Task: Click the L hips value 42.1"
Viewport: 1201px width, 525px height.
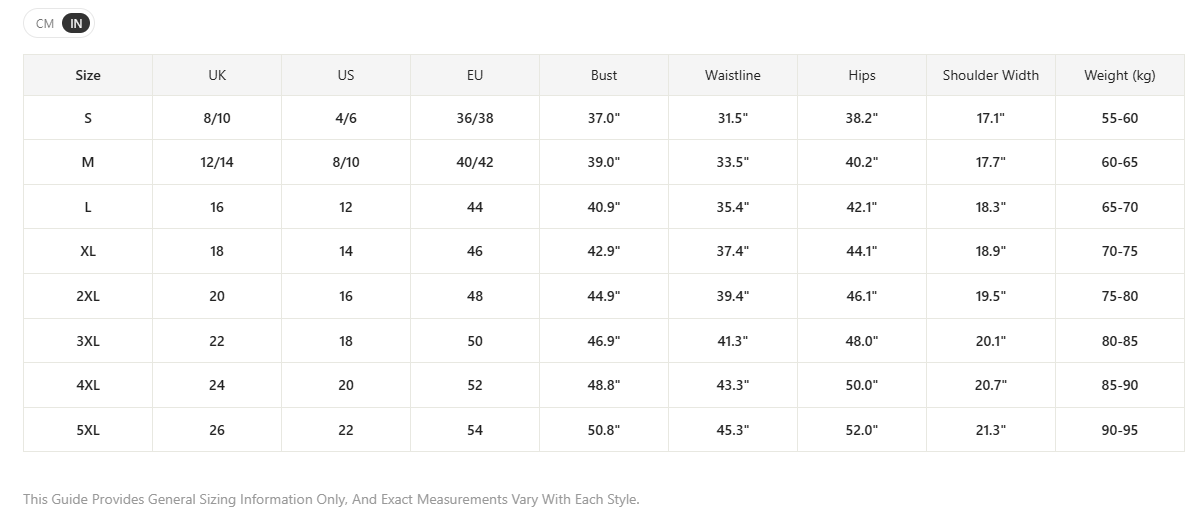Action: 862,207
